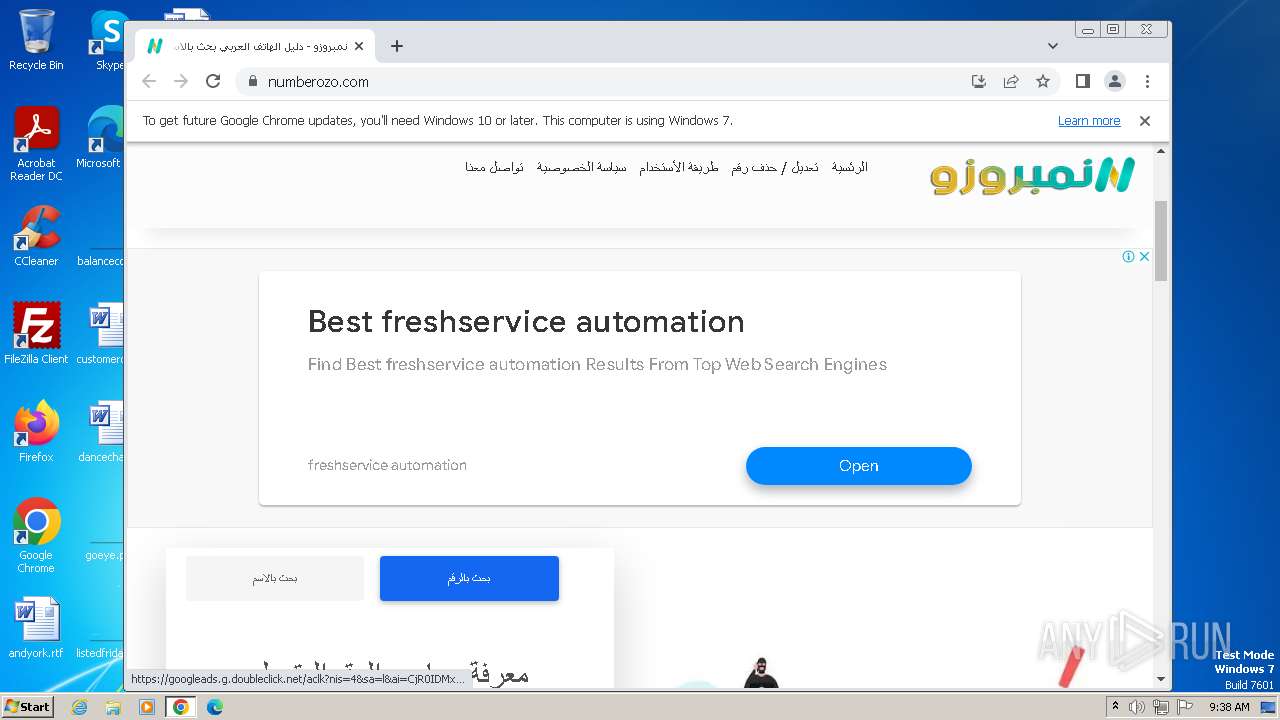Select the بحث بالرقم search tab

[469, 579]
